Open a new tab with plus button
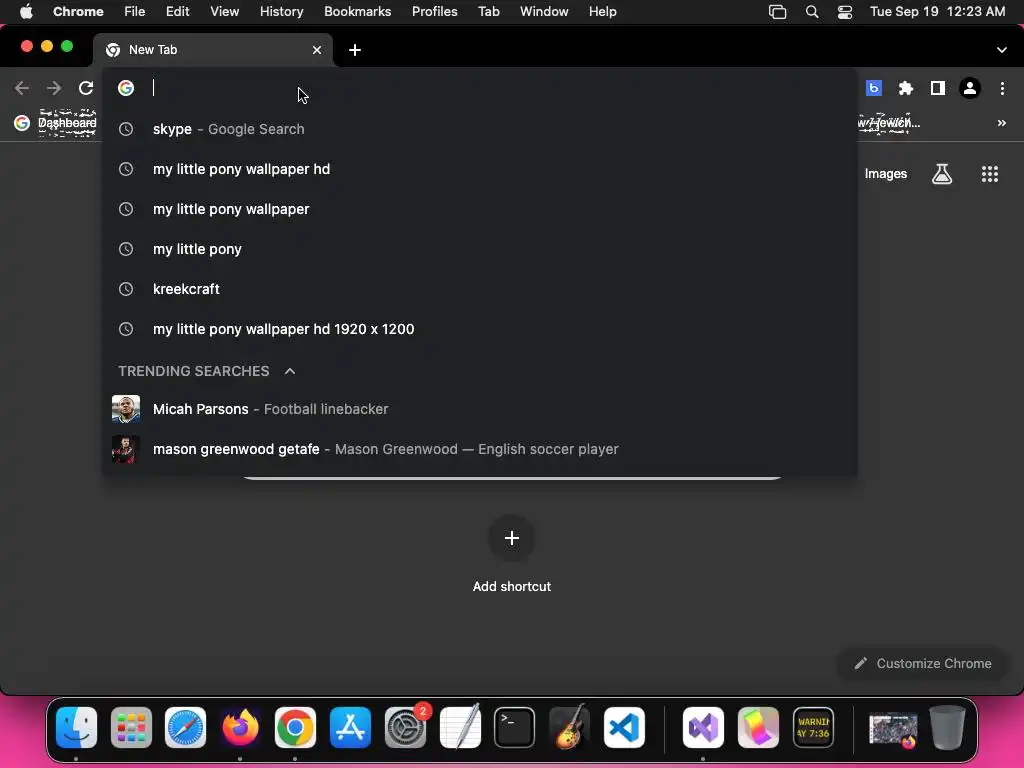This screenshot has width=1024, height=768. click(x=355, y=50)
